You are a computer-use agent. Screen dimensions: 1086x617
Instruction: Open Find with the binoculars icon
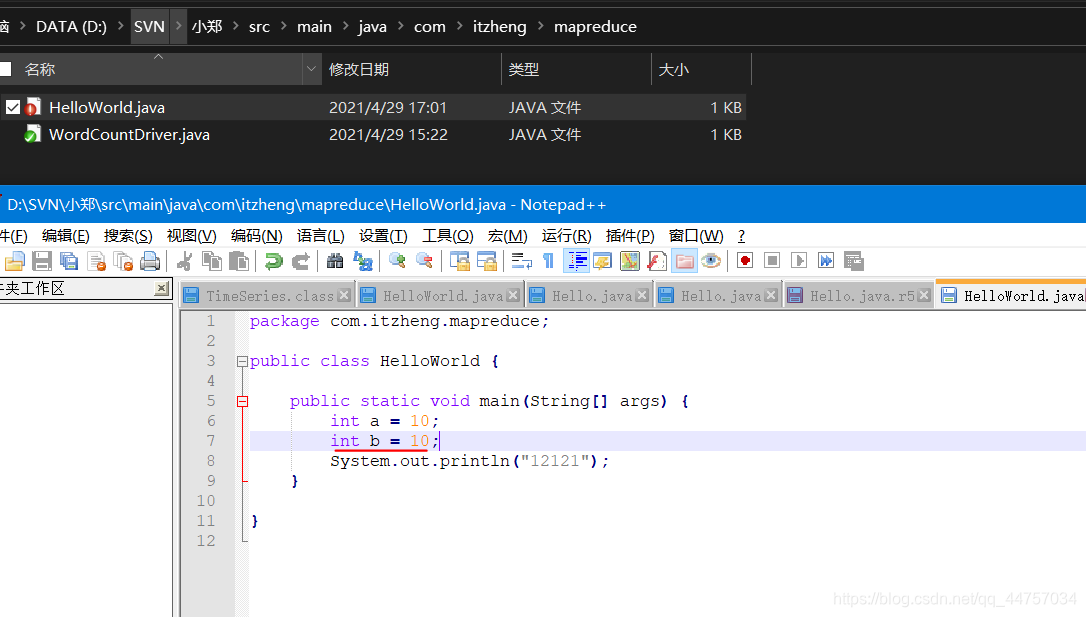point(335,262)
